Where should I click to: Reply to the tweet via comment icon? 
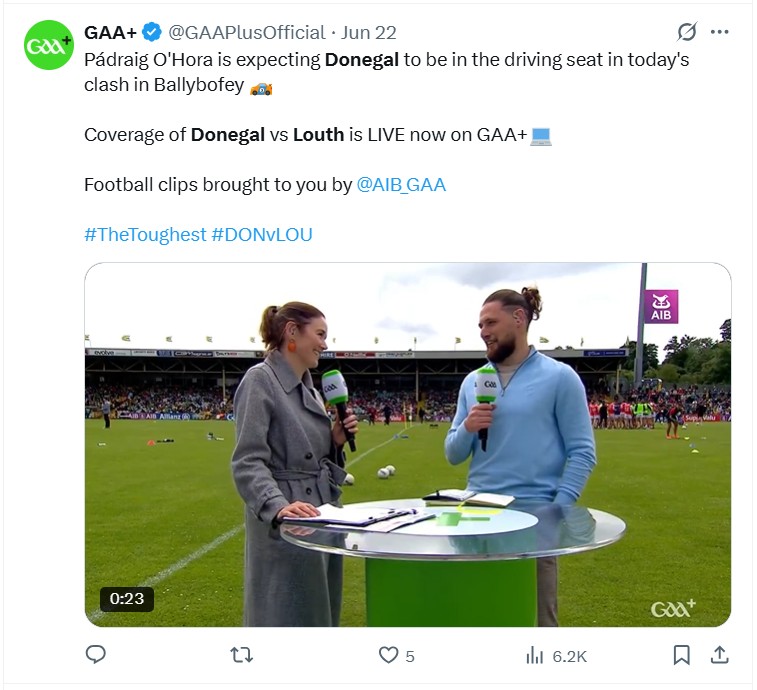point(96,655)
